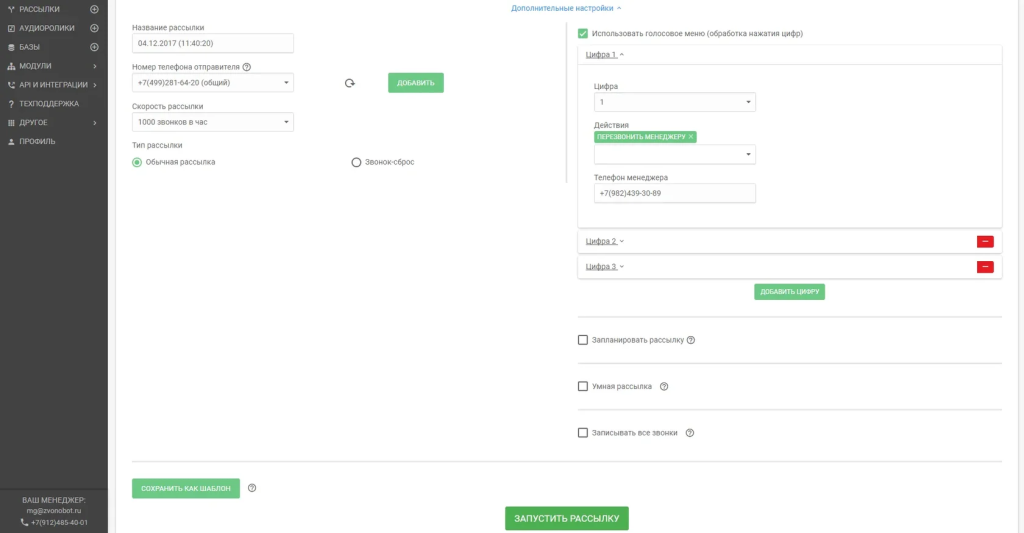Open the Цифра digit dropdown
The image size is (1024, 533).
click(x=675, y=102)
